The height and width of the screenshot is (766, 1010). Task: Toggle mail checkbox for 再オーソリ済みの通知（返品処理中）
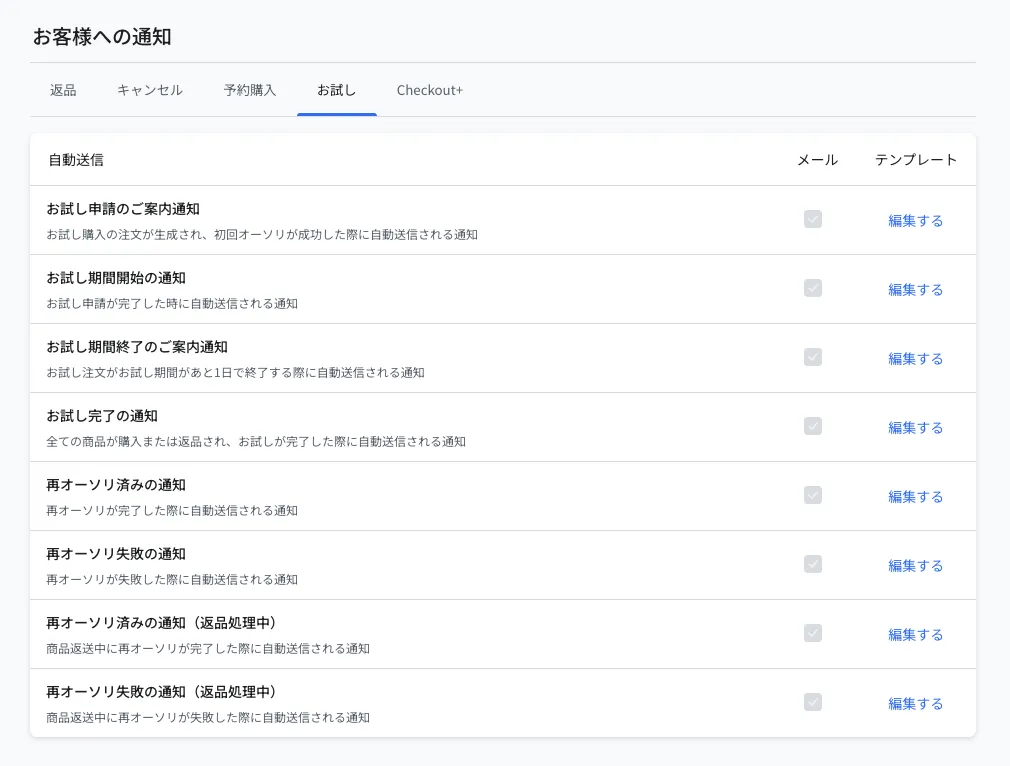(813, 633)
